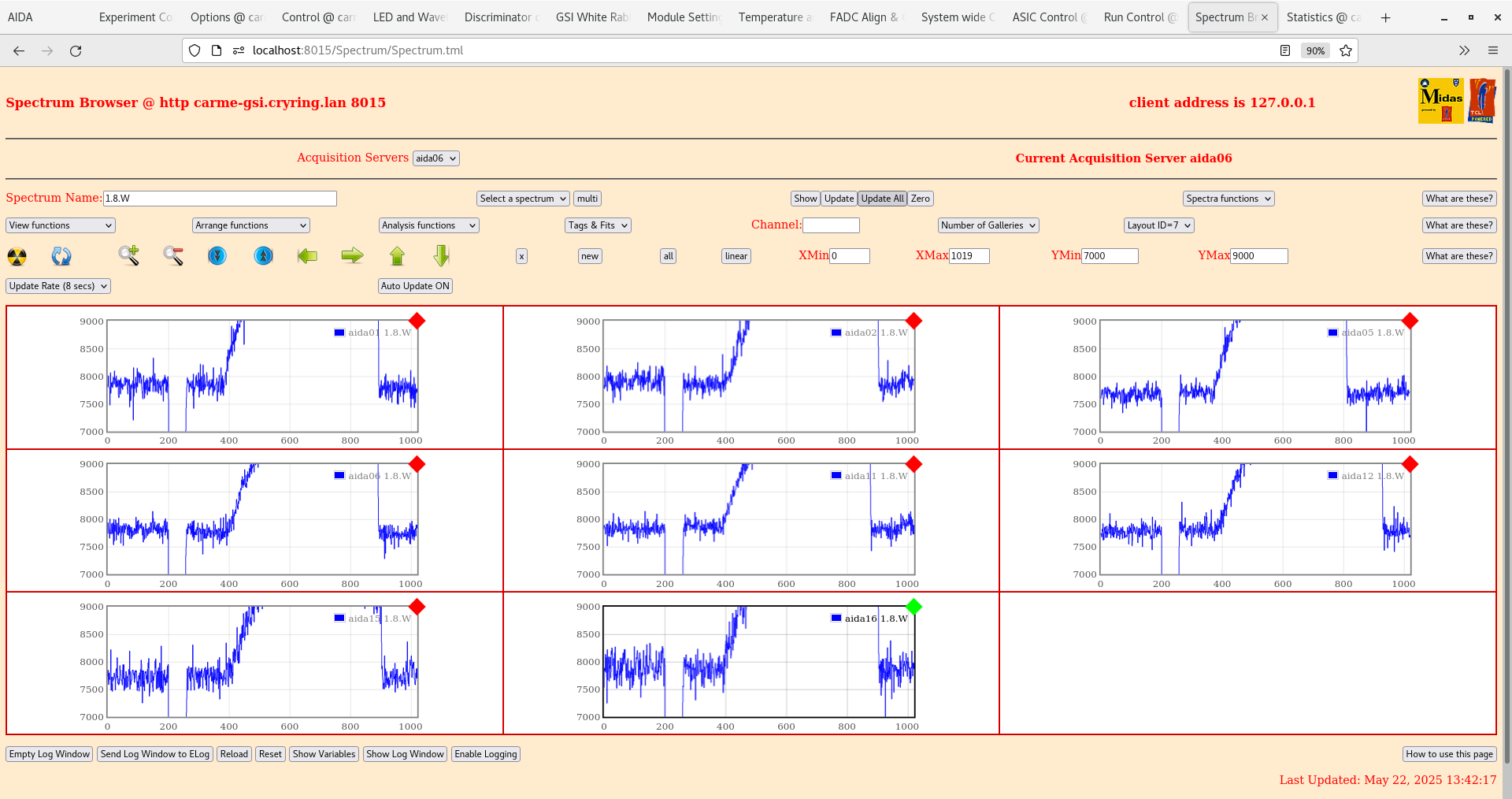
Task: Expand the Update Rate dropdown
Action: (x=58, y=286)
